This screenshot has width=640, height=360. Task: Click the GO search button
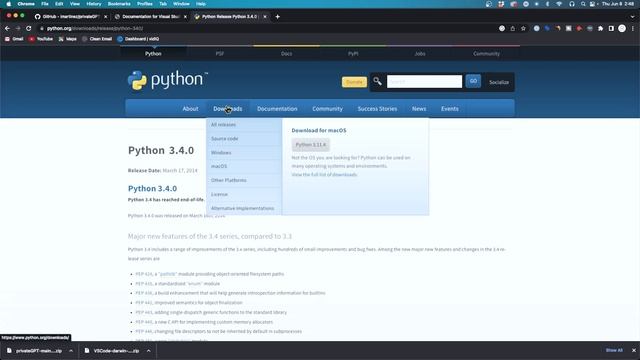(473, 81)
